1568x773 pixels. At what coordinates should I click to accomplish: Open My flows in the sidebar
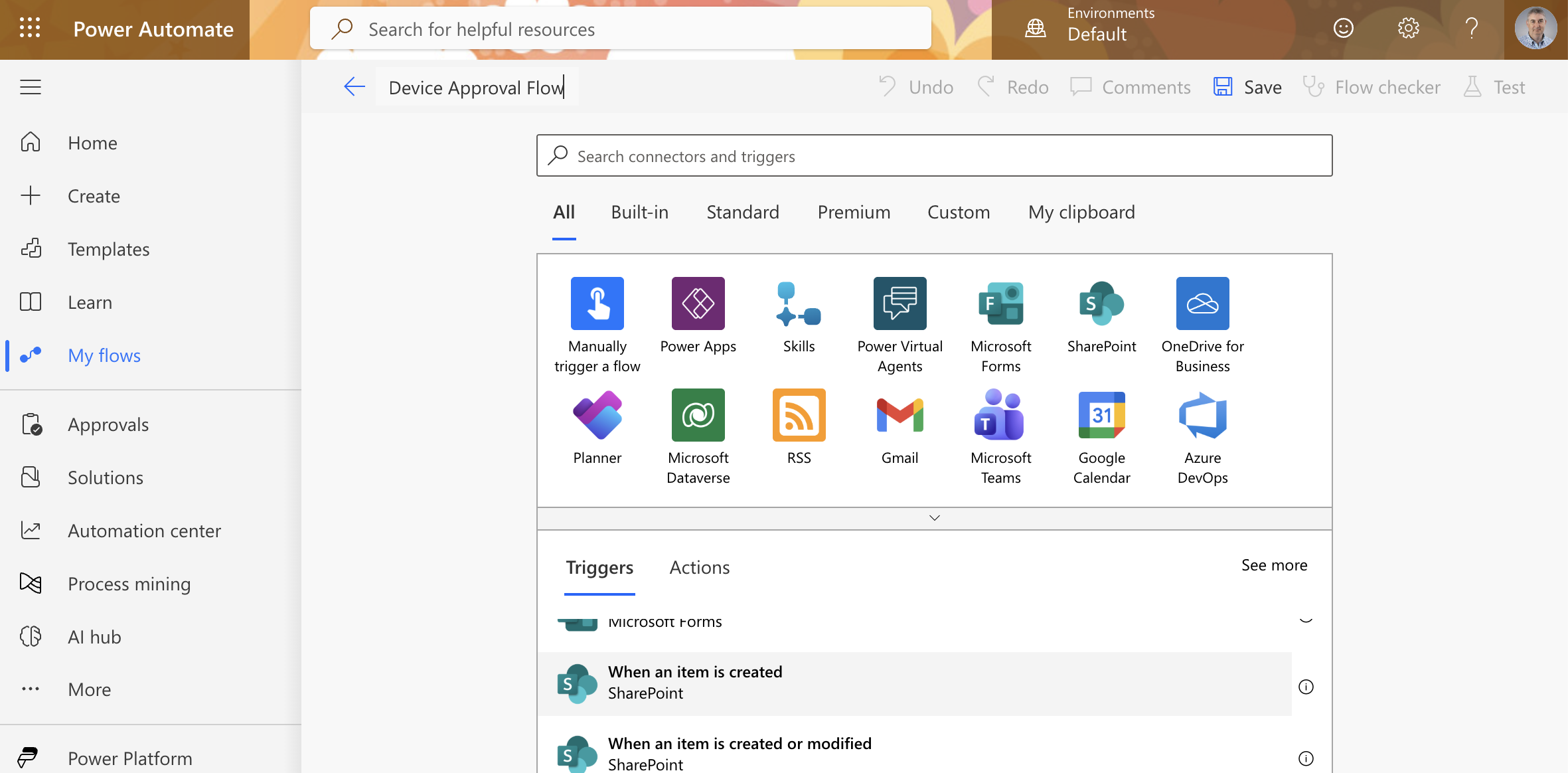pos(104,355)
